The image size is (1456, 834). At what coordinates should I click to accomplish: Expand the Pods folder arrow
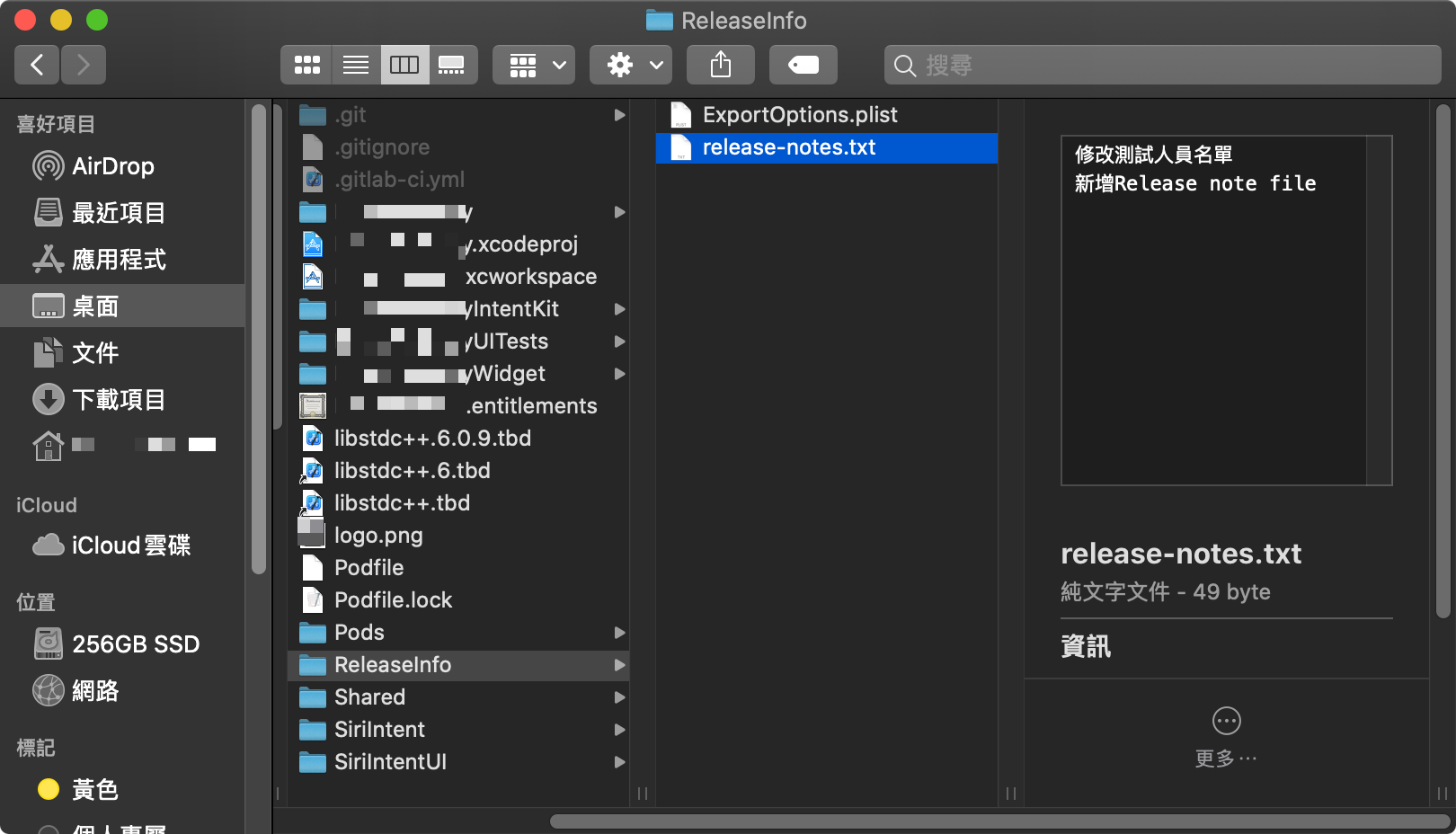(619, 633)
